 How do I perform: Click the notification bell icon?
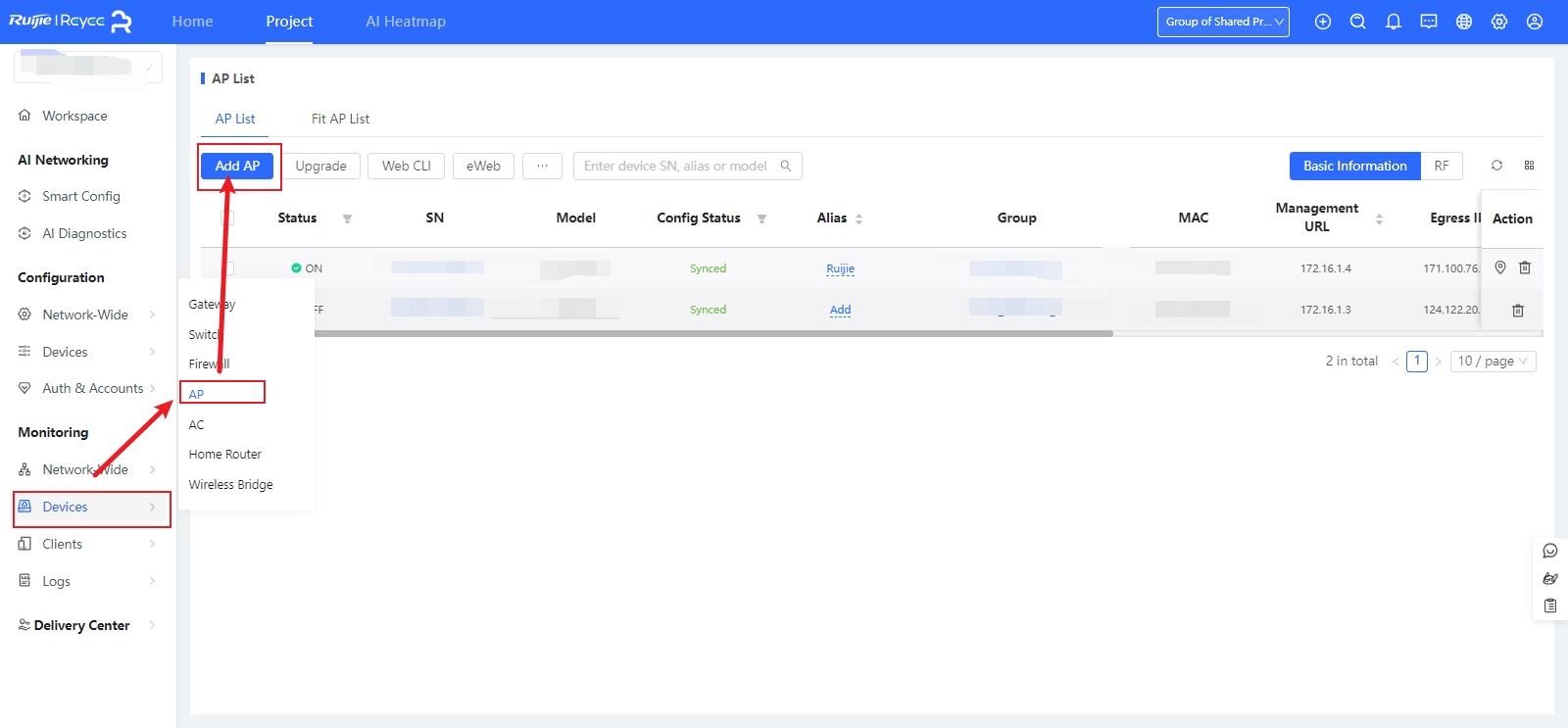click(1393, 22)
